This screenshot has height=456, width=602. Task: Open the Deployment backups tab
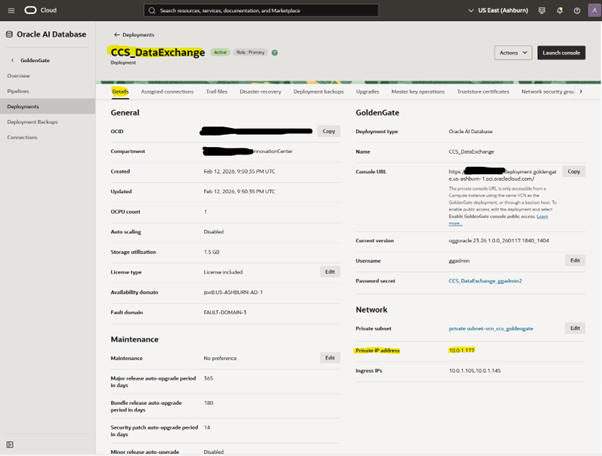pyautogui.click(x=318, y=91)
